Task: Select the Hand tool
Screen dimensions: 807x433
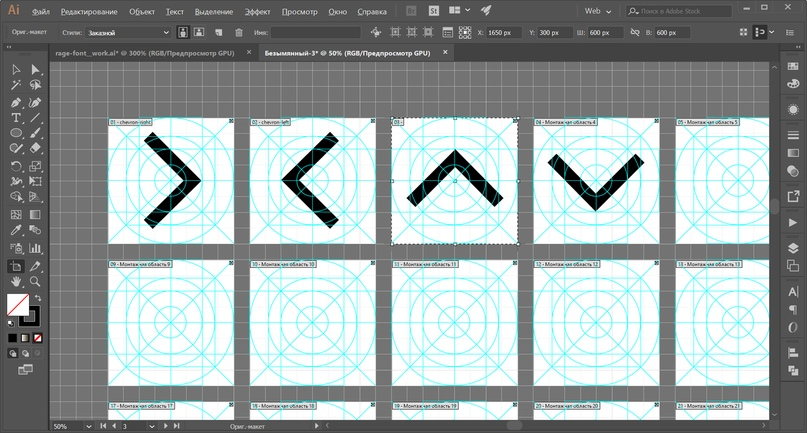Action: pyautogui.click(x=16, y=282)
